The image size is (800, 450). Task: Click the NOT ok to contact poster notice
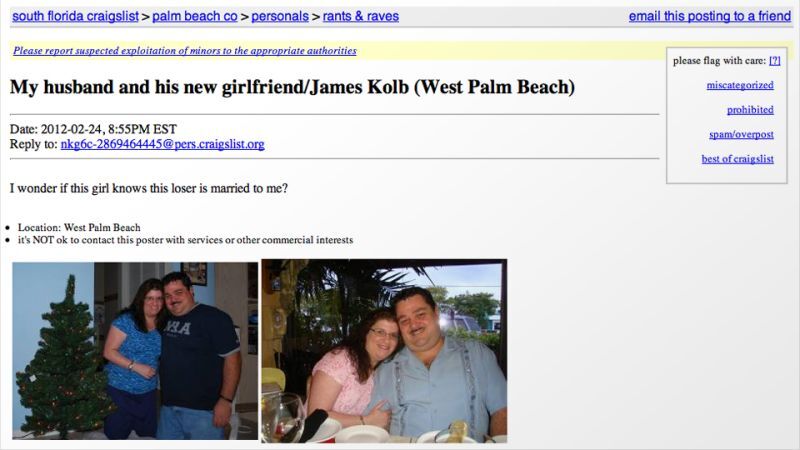coord(185,240)
